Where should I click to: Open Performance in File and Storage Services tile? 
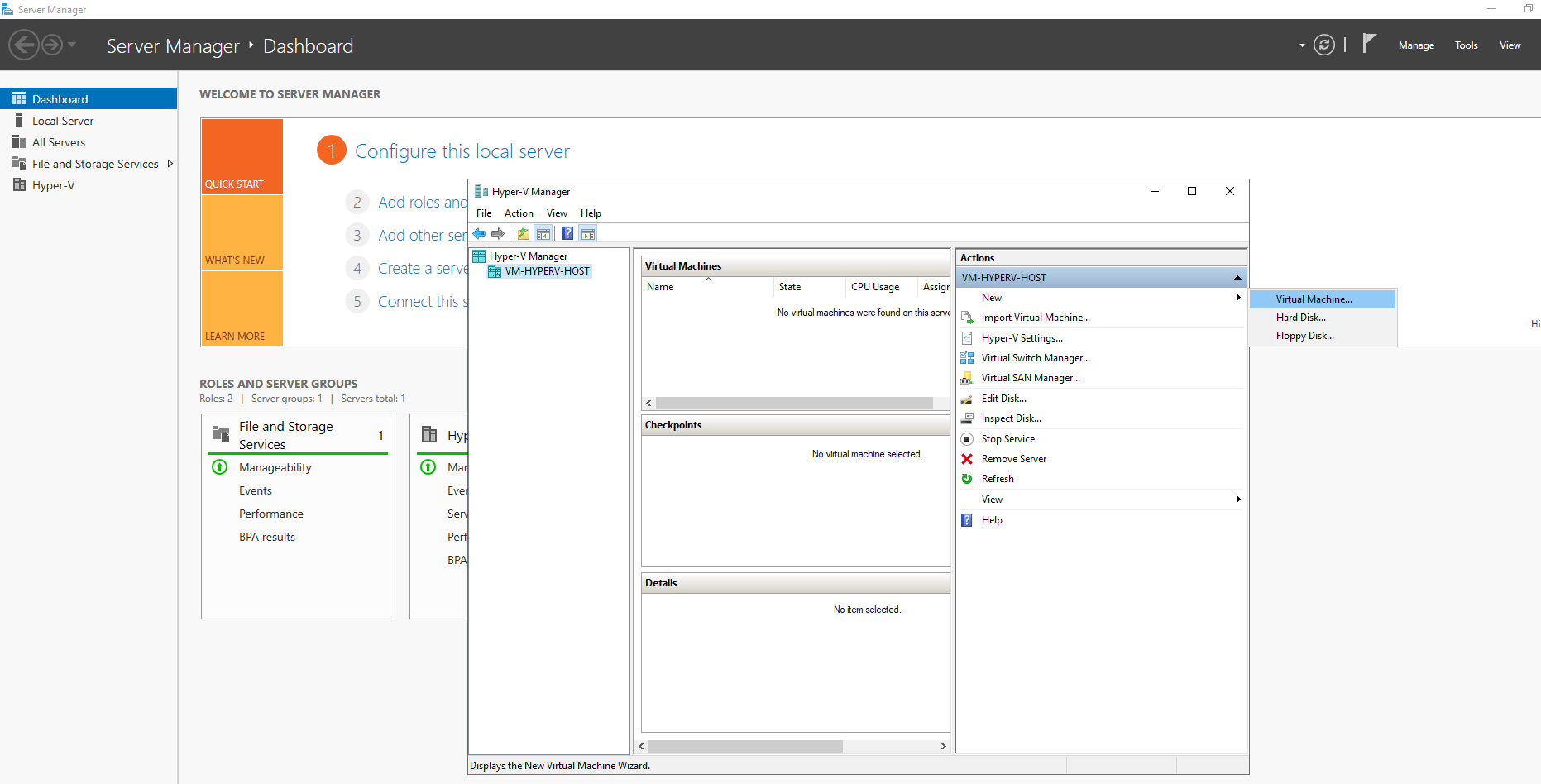click(x=271, y=514)
